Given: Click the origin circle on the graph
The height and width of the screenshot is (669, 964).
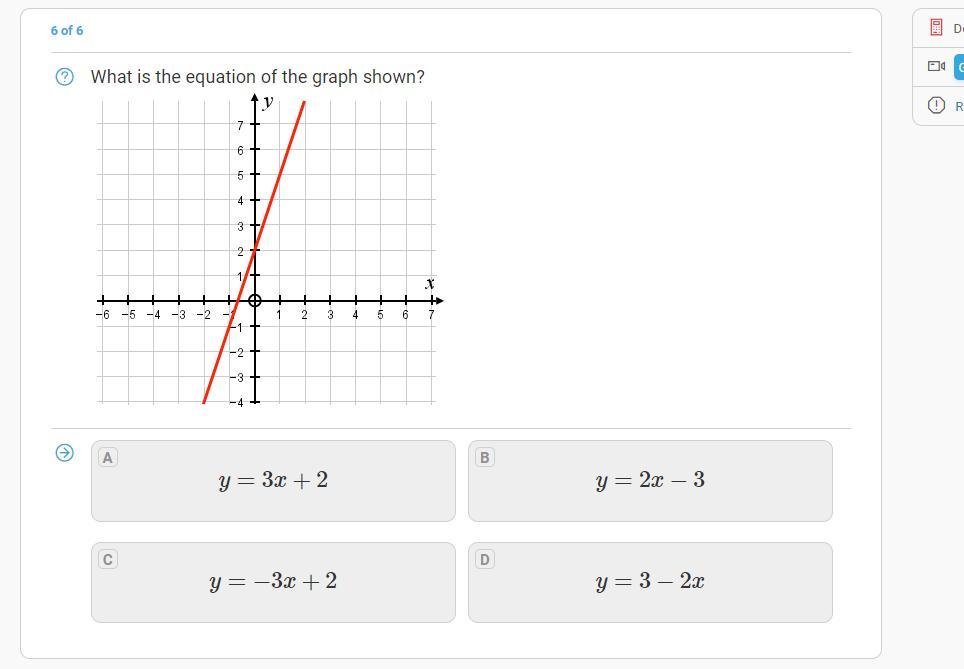Looking at the screenshot, I should [x=255, y=301].
